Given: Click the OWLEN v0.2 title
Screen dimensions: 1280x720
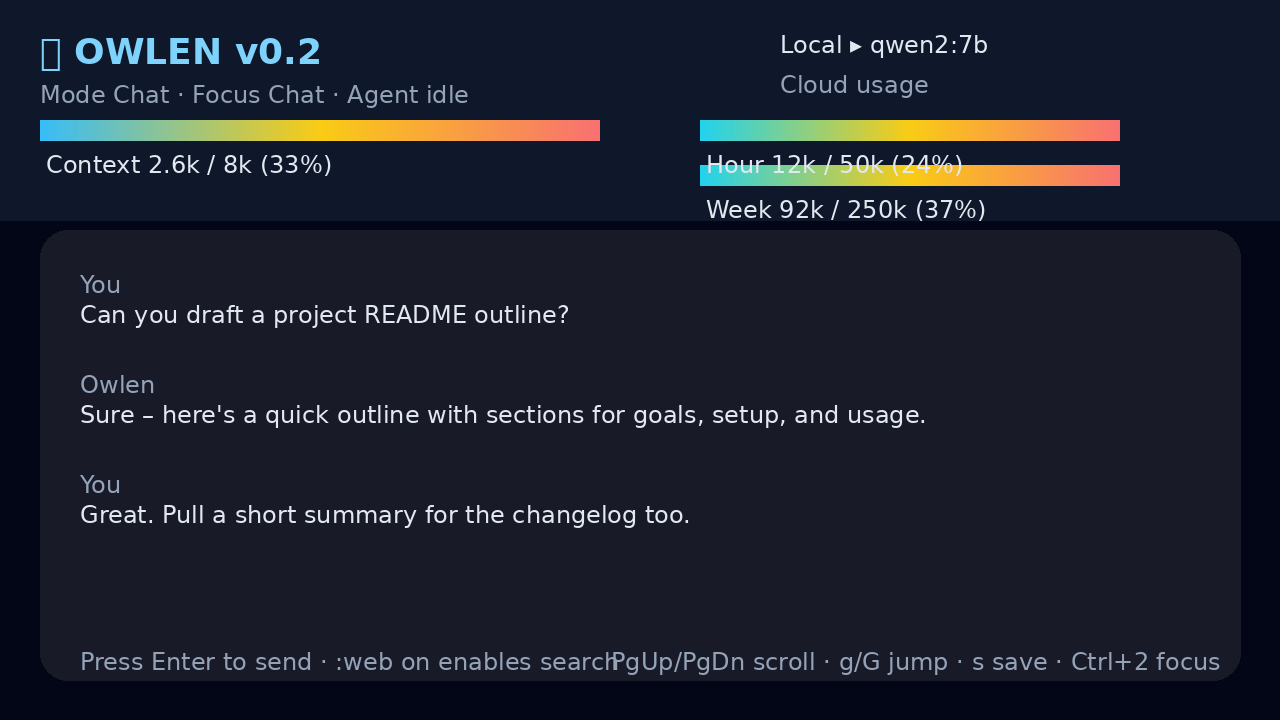Looking at the screenshot, I should point(198,53).
